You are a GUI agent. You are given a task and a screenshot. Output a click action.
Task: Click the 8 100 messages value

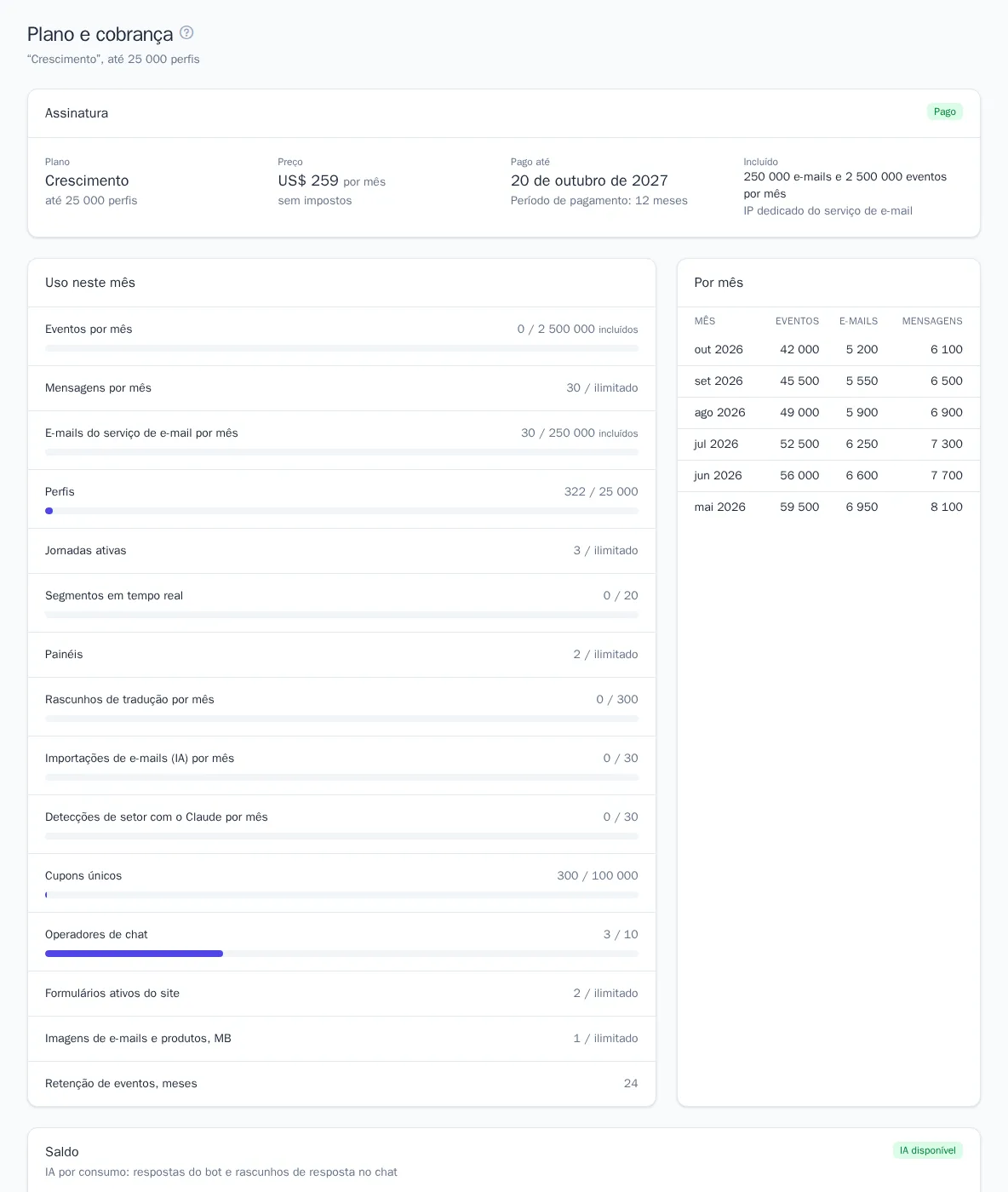(x=947, y=507)
